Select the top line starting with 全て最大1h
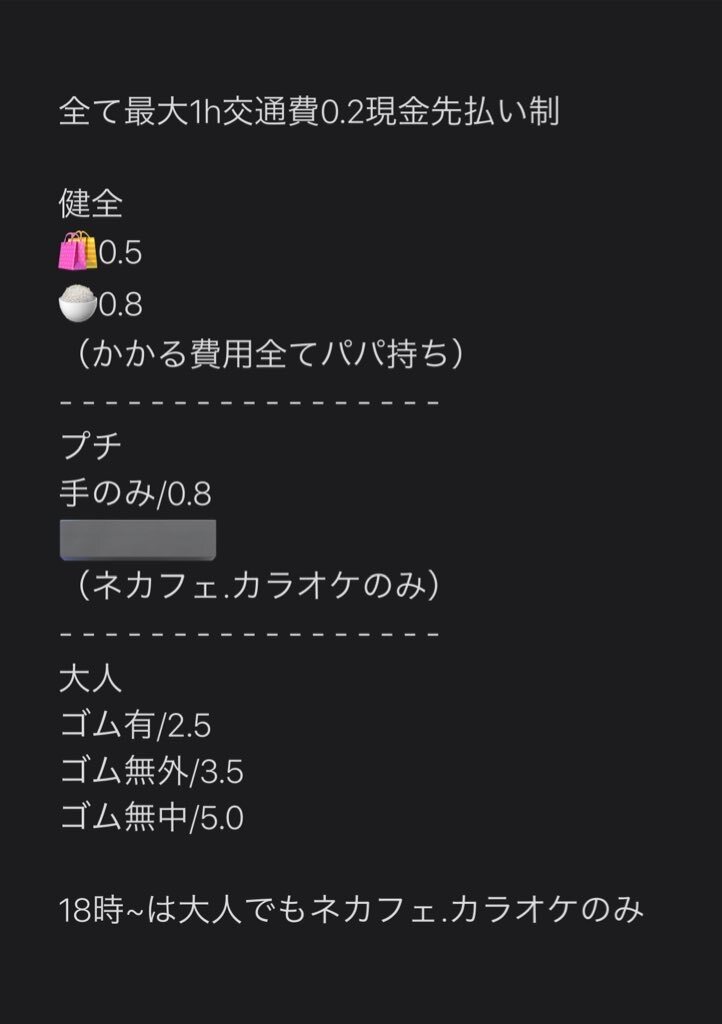 [308, 111]
